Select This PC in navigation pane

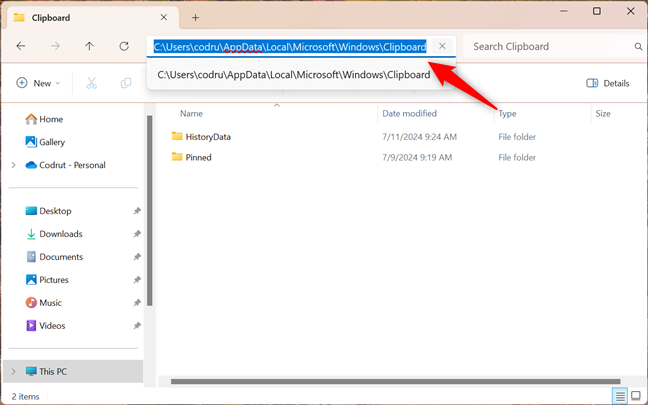(x=73, y=372)
